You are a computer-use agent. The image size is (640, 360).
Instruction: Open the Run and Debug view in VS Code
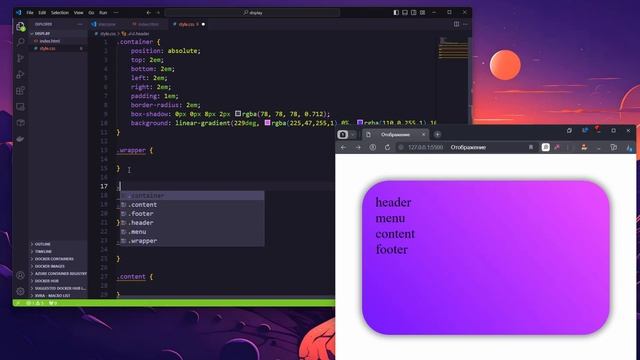pyautogui.click(x=20, y=74)
